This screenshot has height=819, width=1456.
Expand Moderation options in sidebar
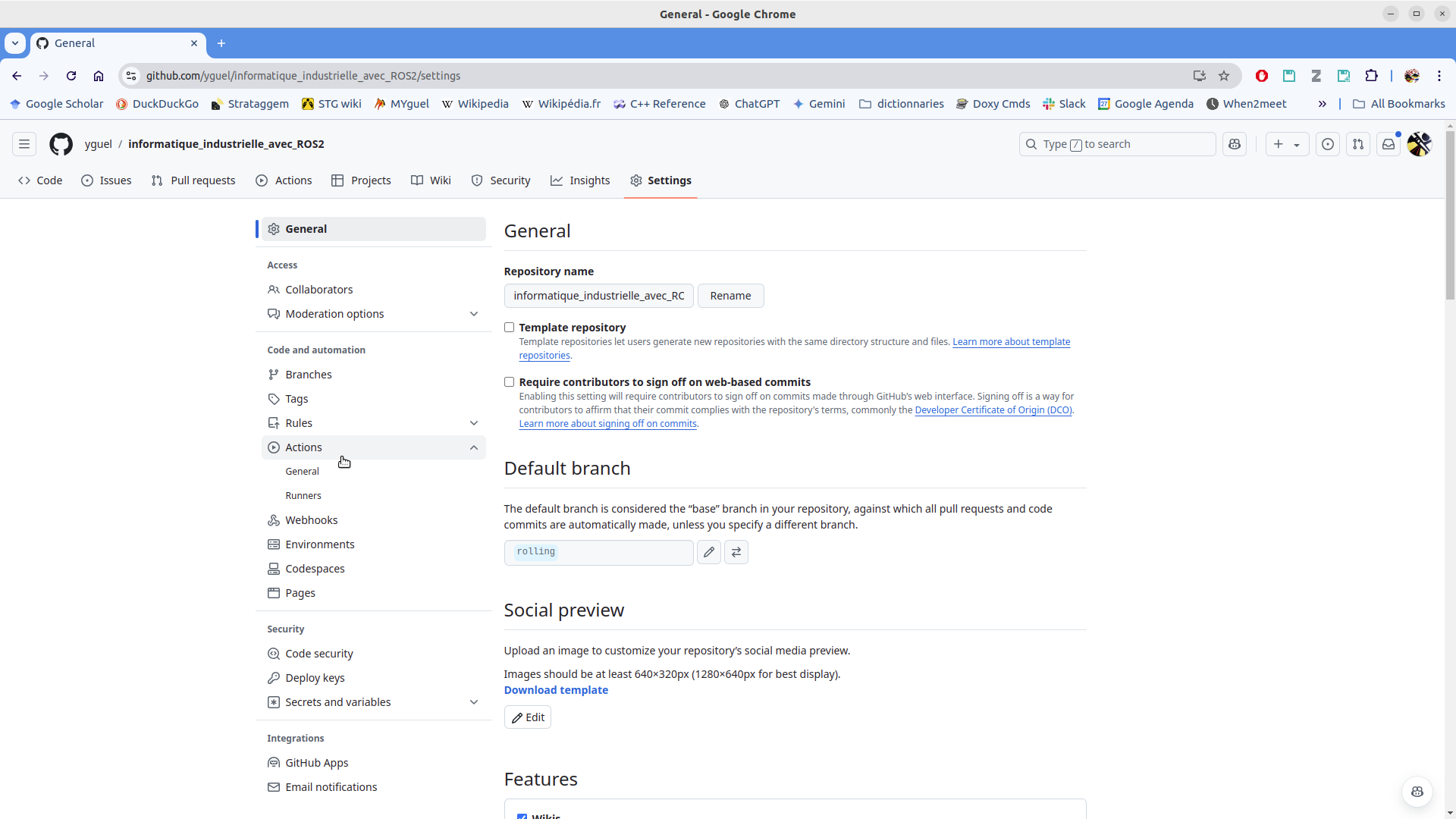point(474,314)
